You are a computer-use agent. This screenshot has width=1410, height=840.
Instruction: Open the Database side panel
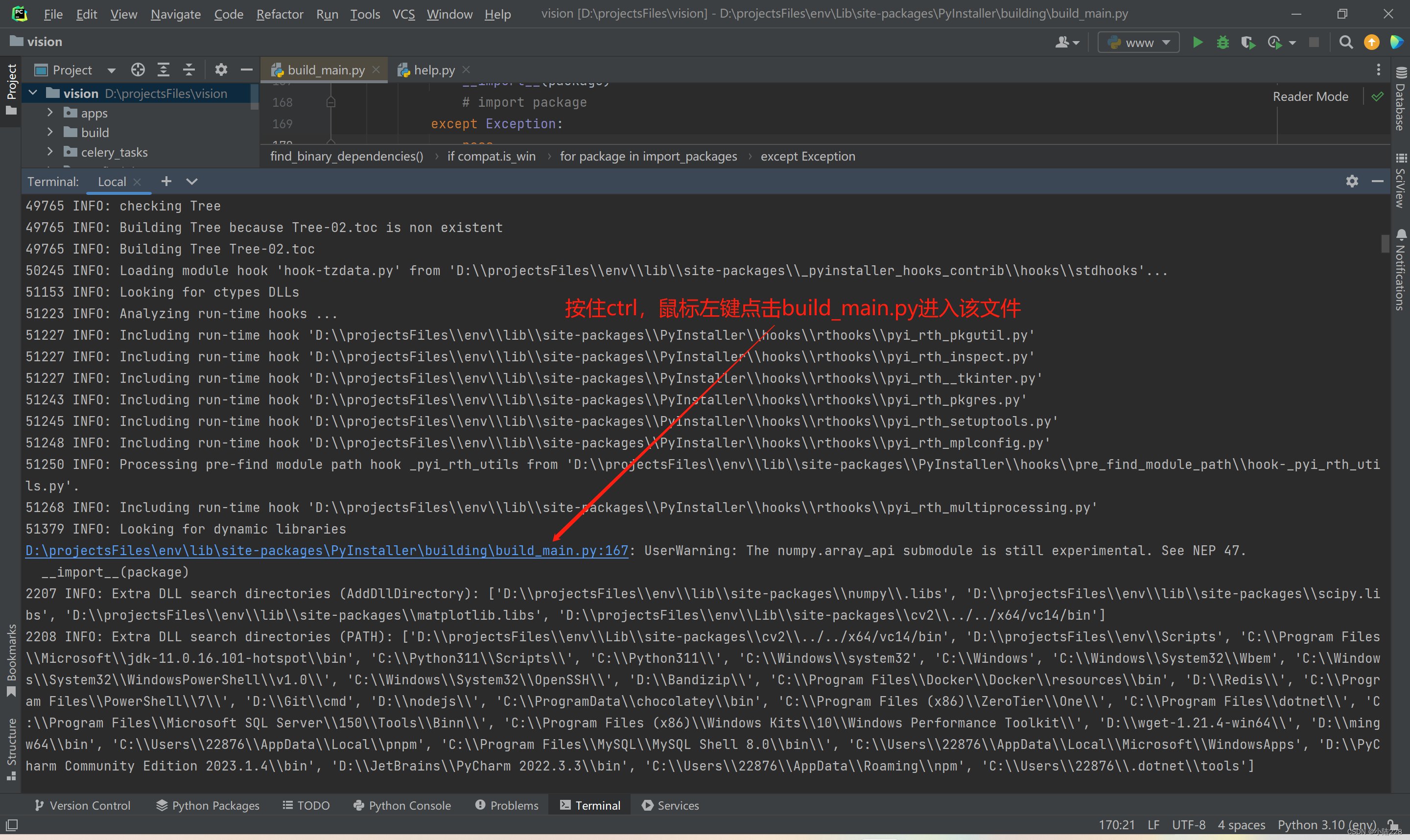(x=1400, y=99)
